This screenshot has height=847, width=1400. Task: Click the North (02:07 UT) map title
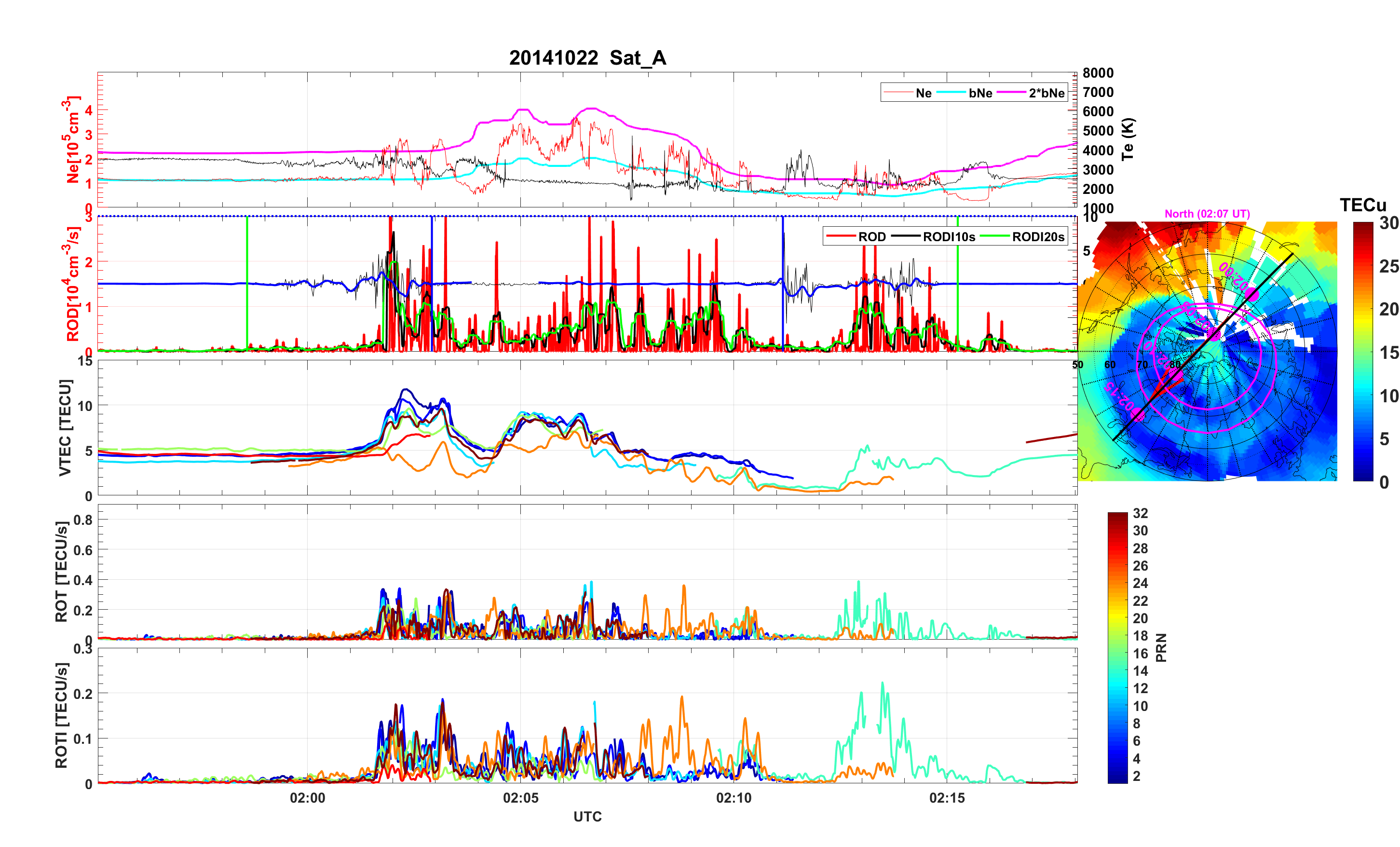pyautogui.click(x=1207, y=214)
